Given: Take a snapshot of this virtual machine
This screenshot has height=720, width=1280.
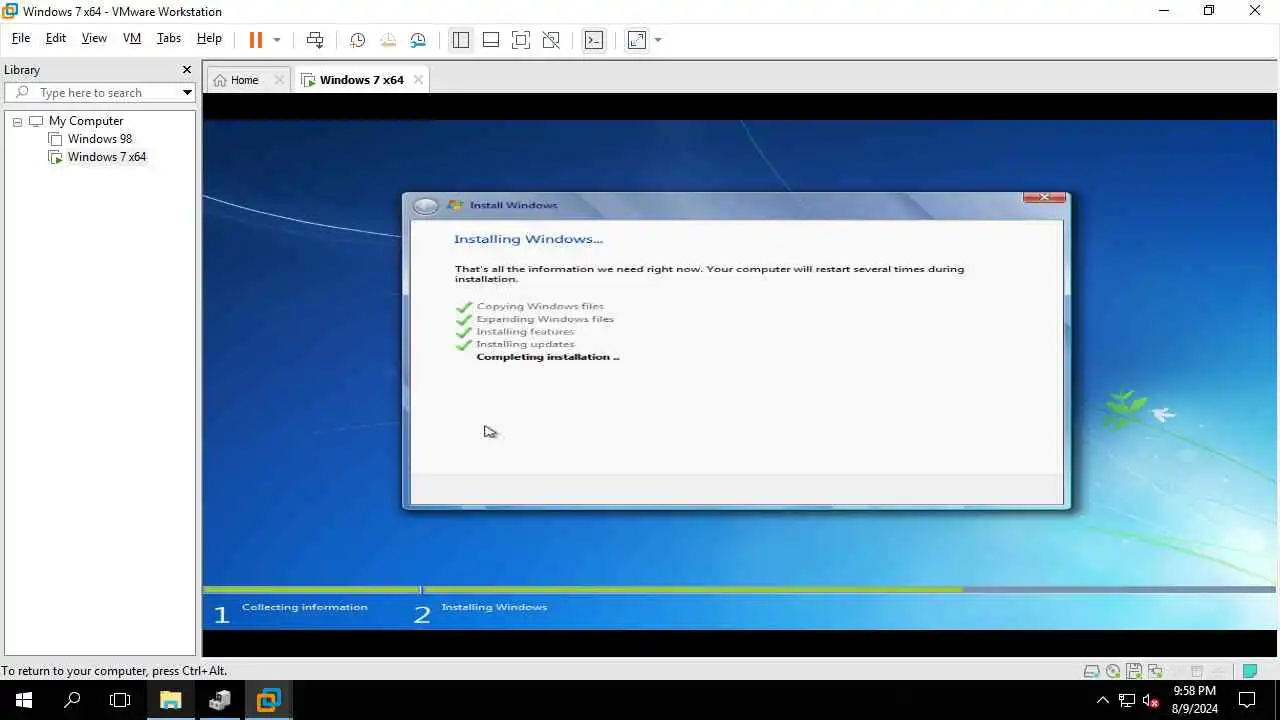Looking at the screenshot, I should [357, 40].
